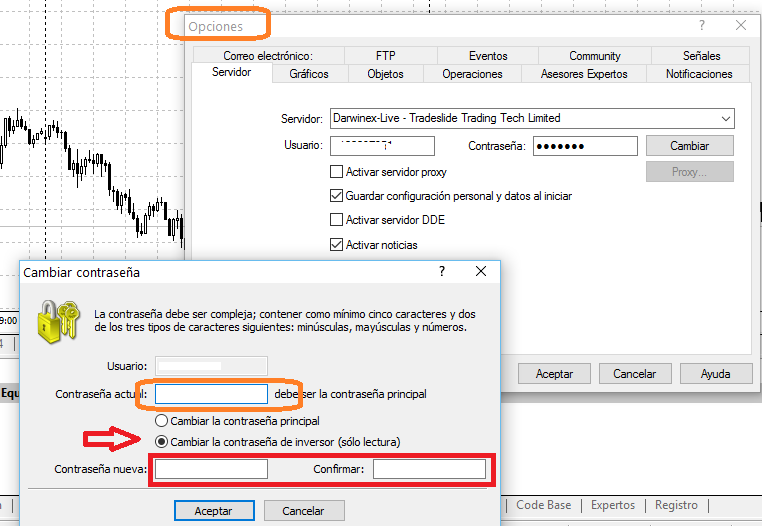Screen dimensions: 762x526
Task: Select Cambiar la contraseña de inversor option
Action: 161,442
